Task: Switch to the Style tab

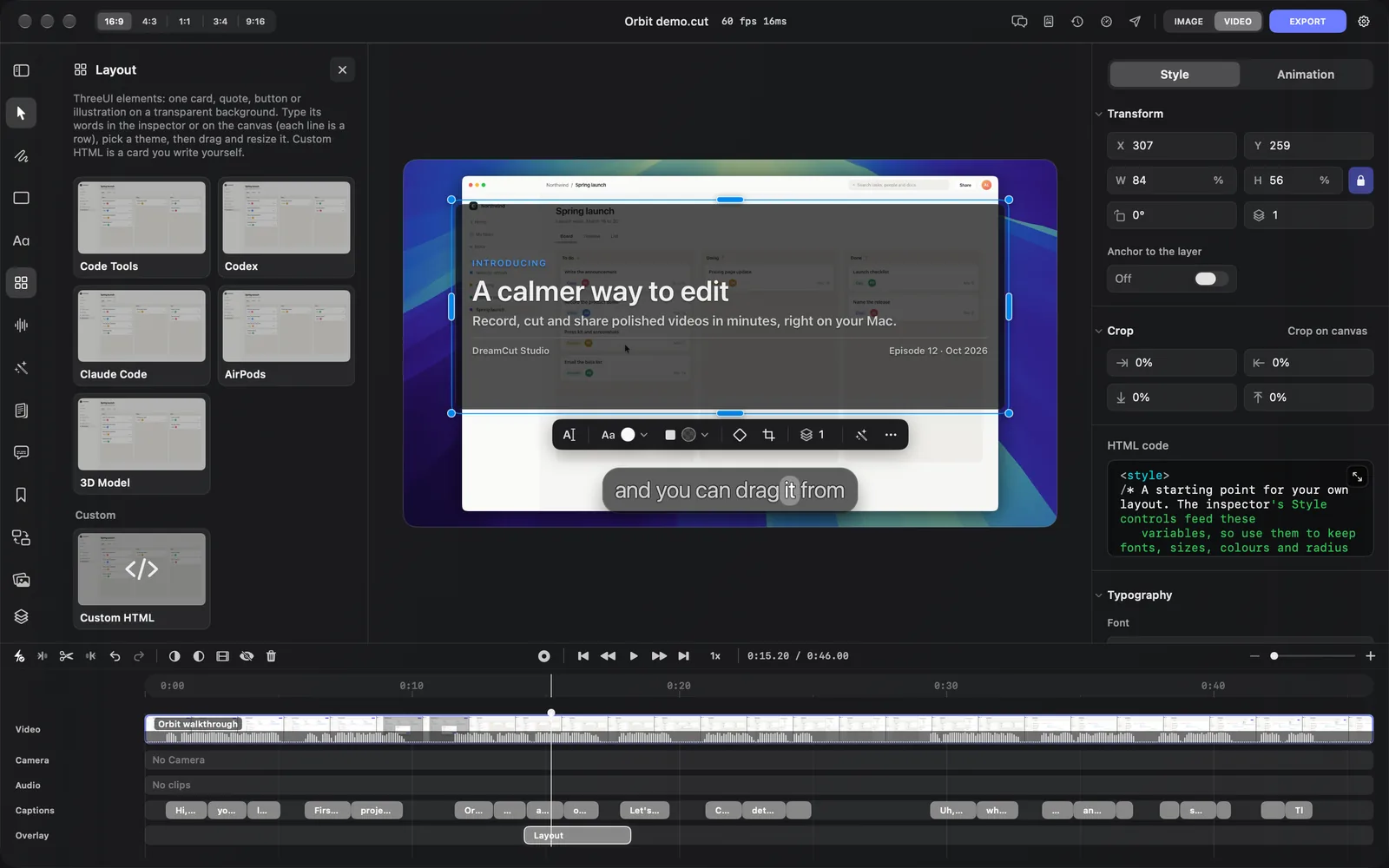Action: (x=1175, y=75)
